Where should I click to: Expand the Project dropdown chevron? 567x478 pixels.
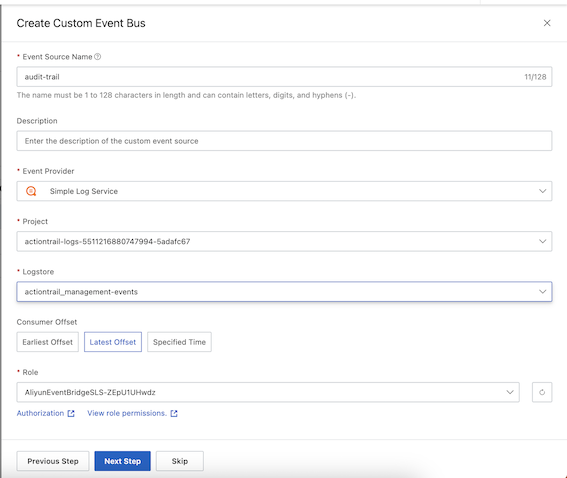point(542,241)
